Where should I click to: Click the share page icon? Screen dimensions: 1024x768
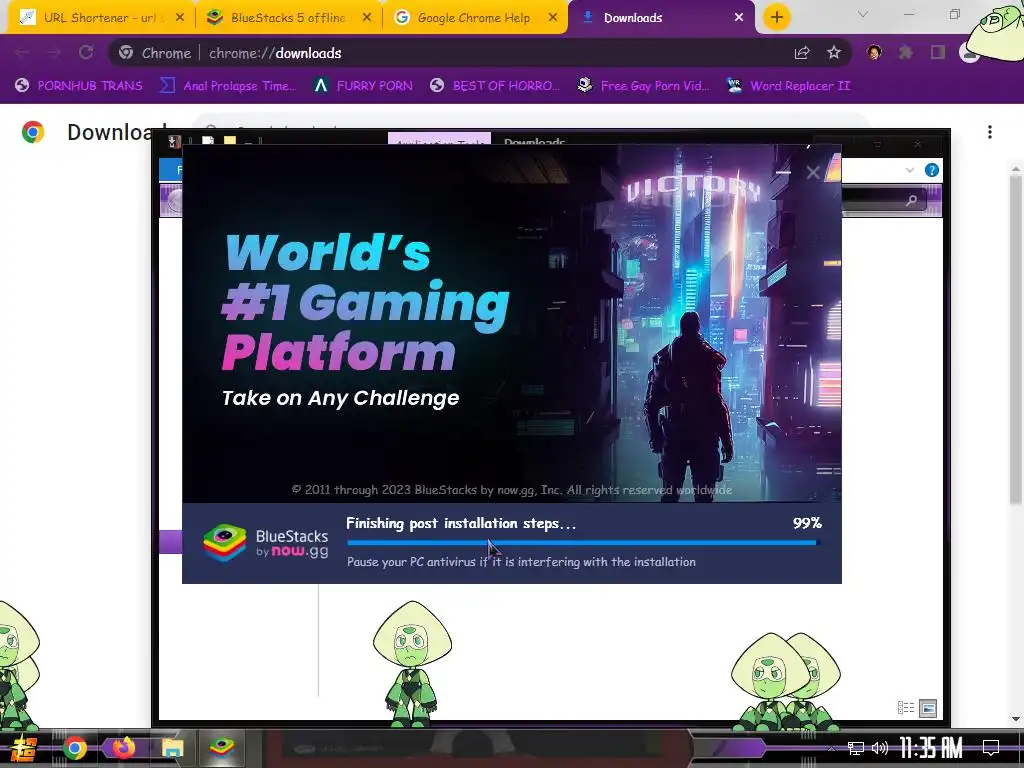[802, 53]
